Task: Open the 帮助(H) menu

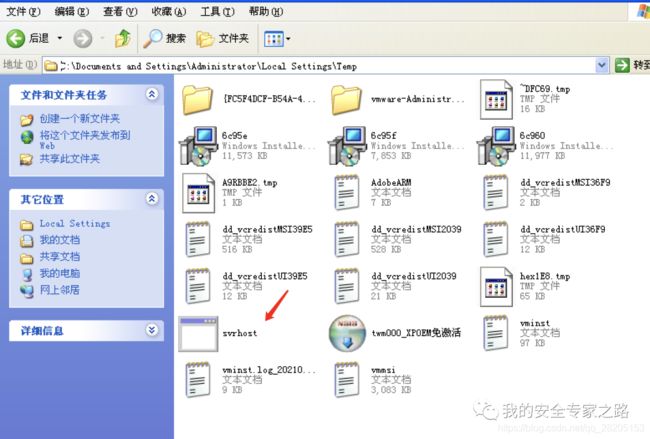Action: coord(266,11)
